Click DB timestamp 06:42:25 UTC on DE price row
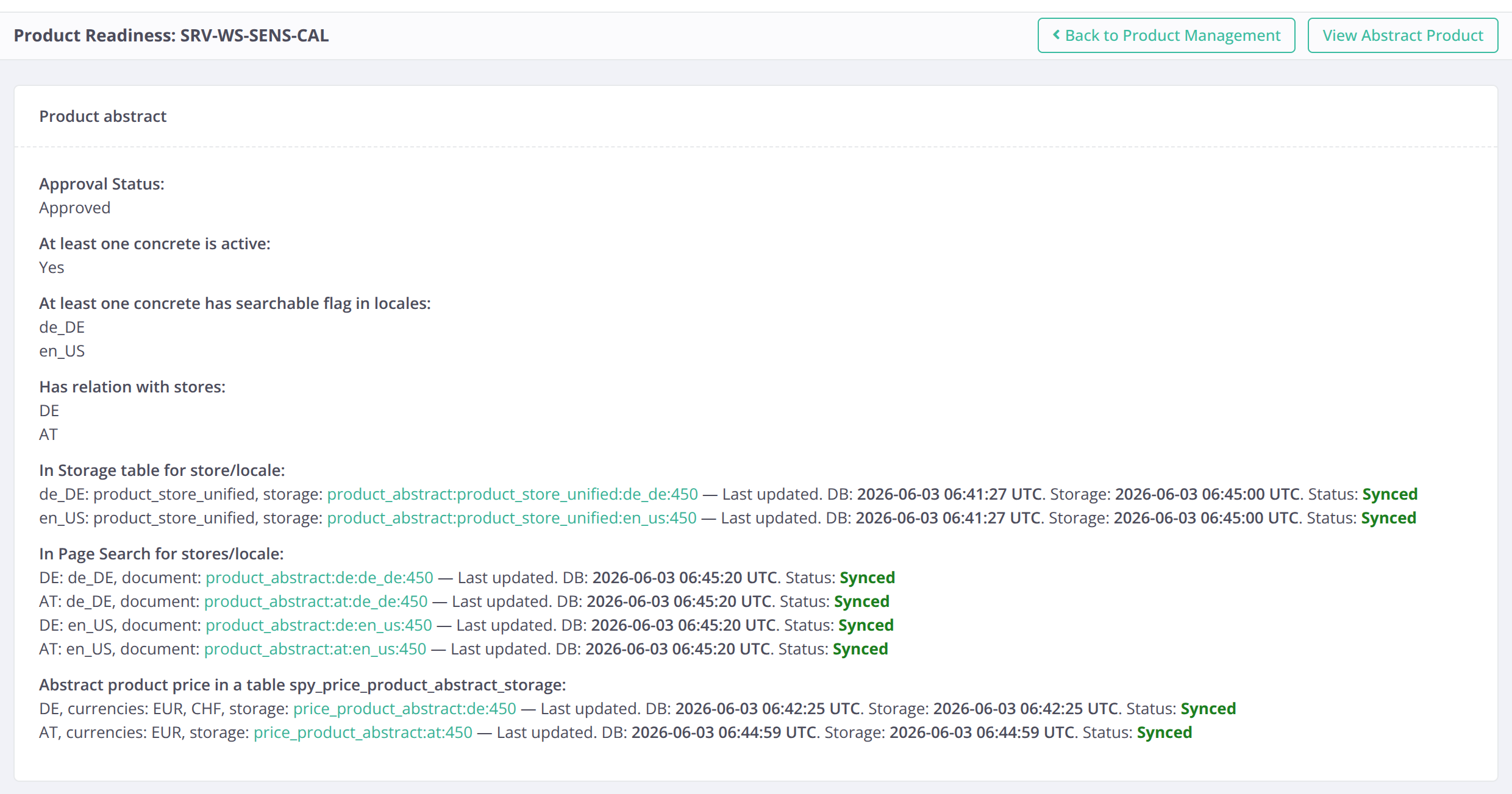Screen dimensions: 1512x794 [x=768, y=708]
